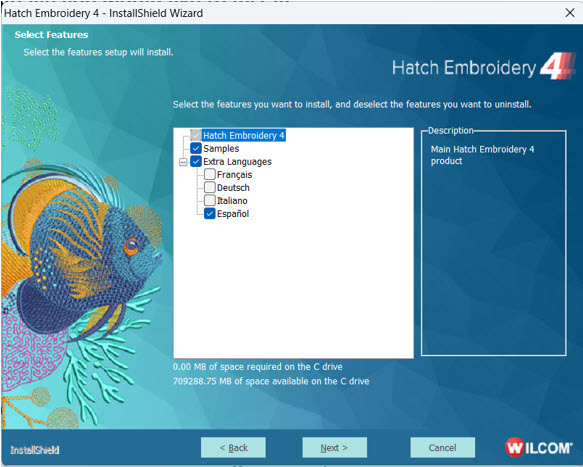Select the Hatch Embroidery 4 tree item
Viewport: 583px width, 467px height.
click(244, 135)
